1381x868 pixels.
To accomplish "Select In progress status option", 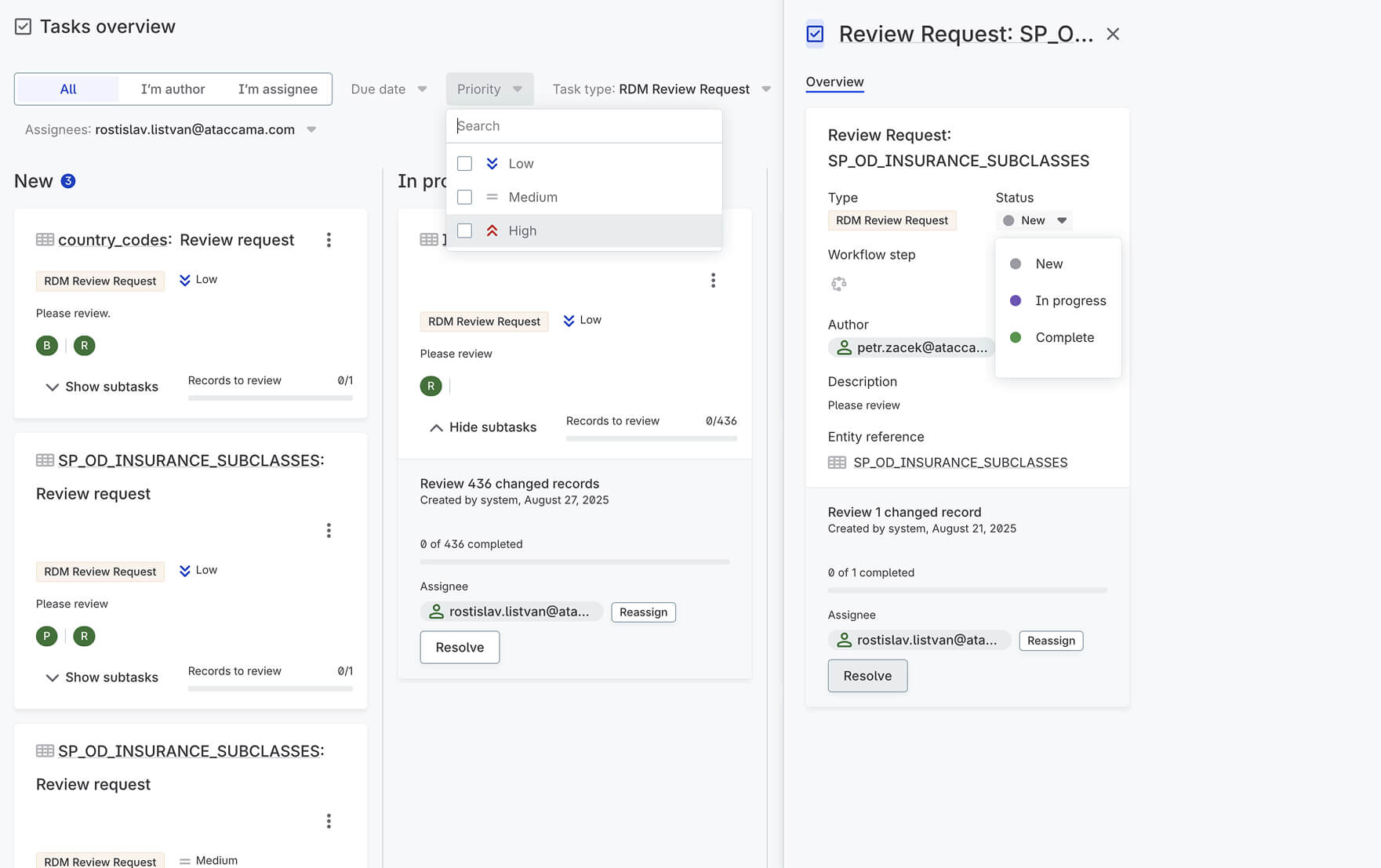I will [1070, 301].
